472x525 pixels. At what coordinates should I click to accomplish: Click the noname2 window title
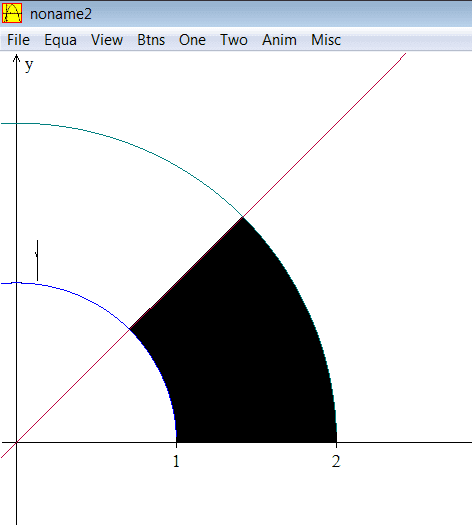coord(61,14)
